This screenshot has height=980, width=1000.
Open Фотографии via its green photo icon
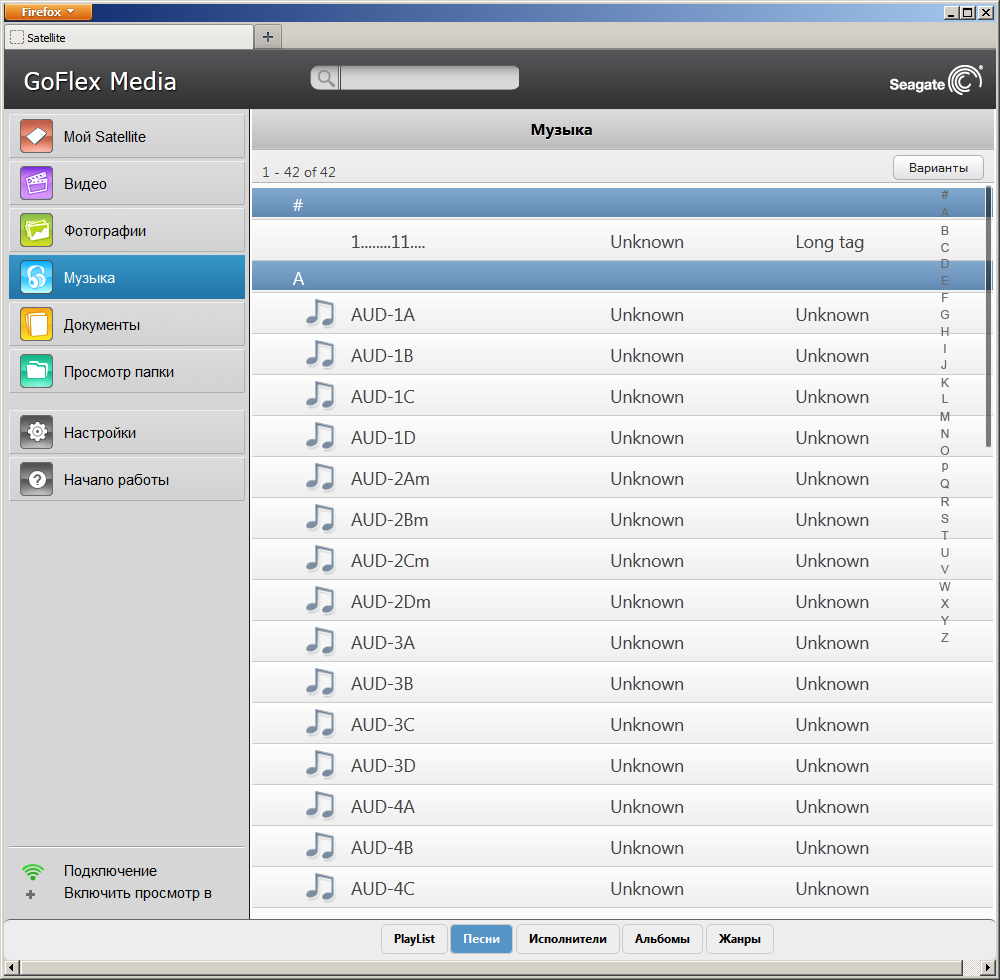point(36,230)
